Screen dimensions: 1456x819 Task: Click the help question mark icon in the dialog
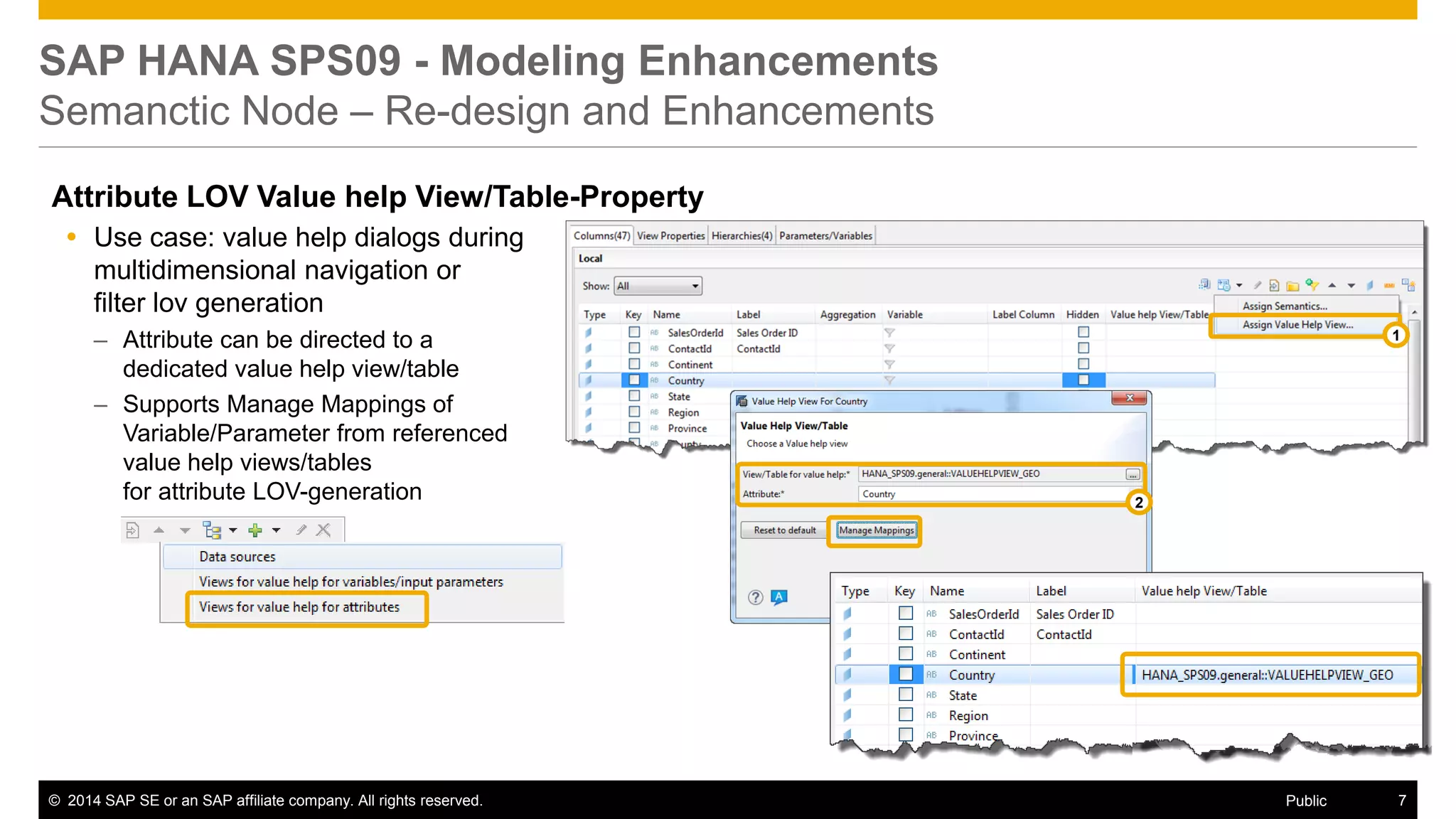click(x=756, y=597)
